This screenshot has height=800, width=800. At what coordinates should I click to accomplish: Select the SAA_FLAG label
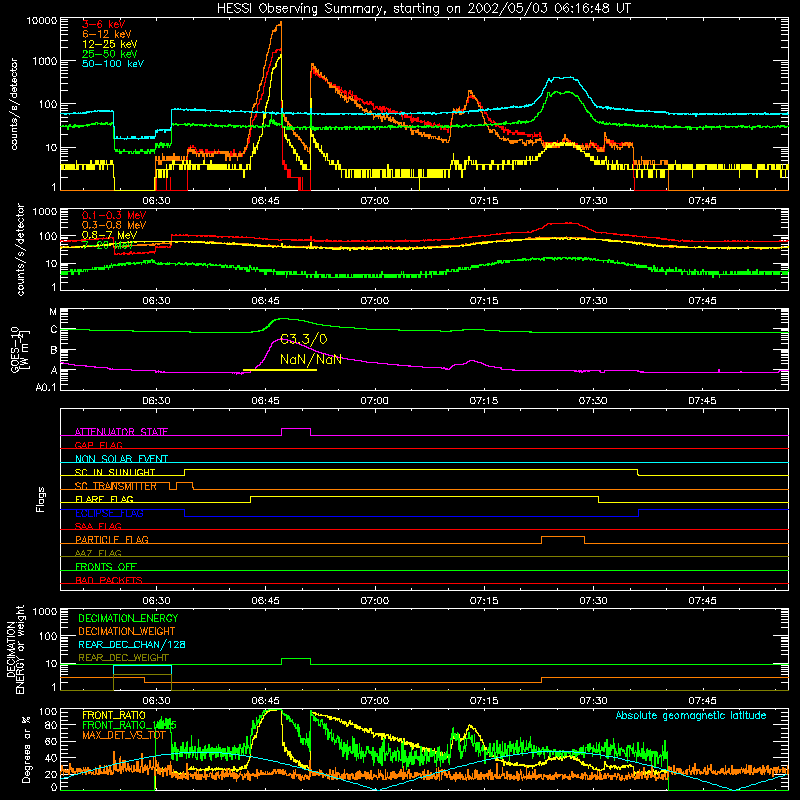pos(98,526)
